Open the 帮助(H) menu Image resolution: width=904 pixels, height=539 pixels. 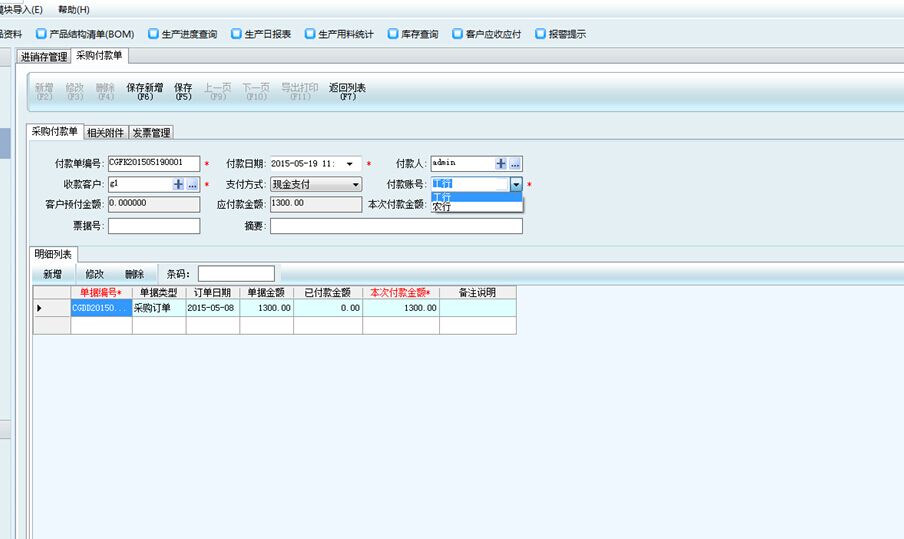(x=74, y=9)
